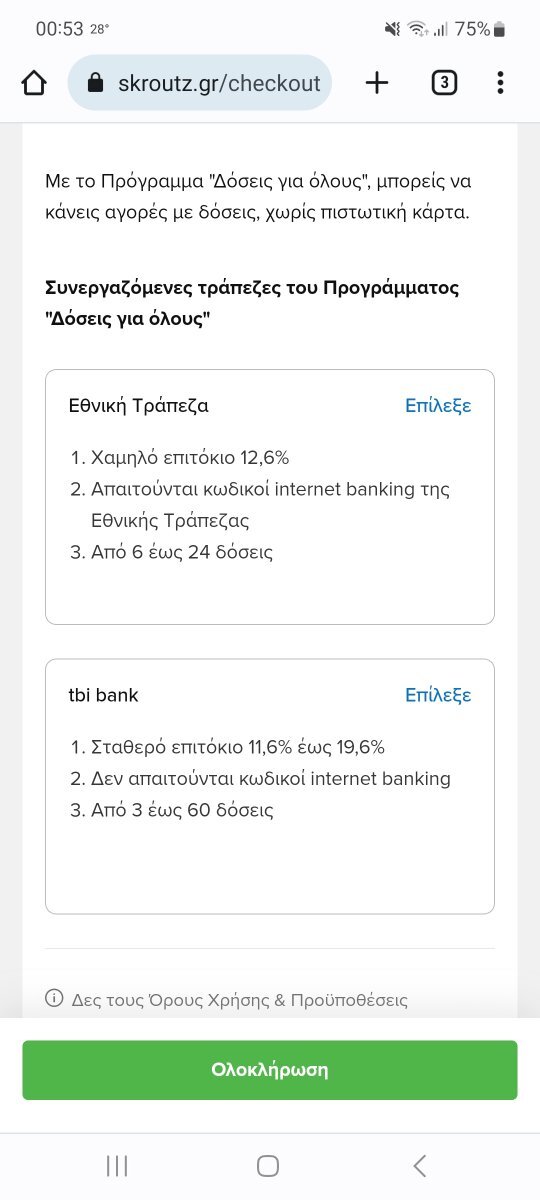
Task: Open a new tab with plus icon
Action: pos(376,83)
